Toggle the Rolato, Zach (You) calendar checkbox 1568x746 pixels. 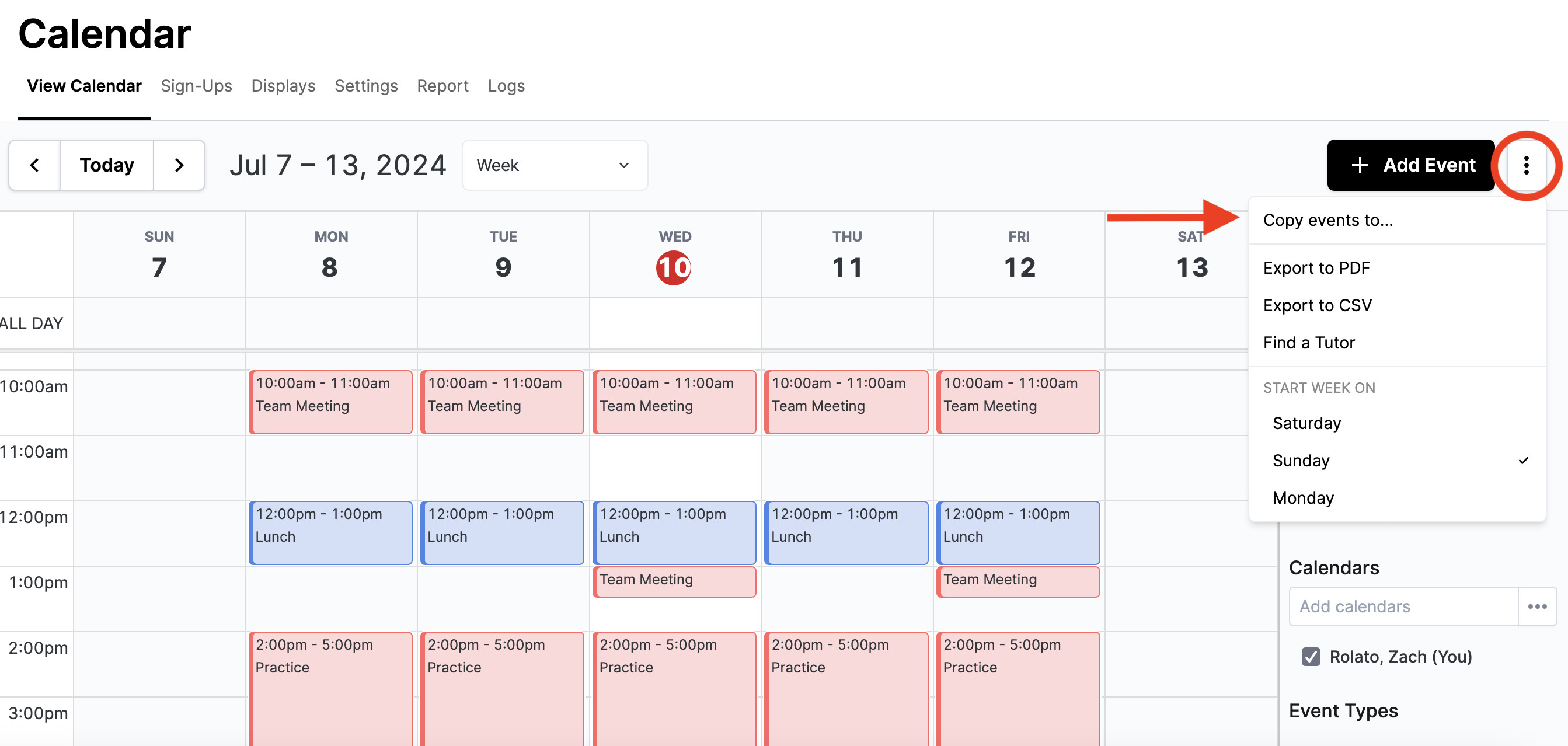click(x=1311, y=657)
